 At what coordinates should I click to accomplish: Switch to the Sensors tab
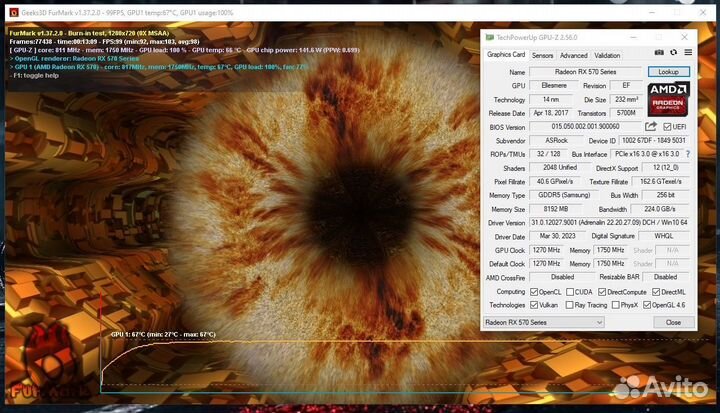542,55
